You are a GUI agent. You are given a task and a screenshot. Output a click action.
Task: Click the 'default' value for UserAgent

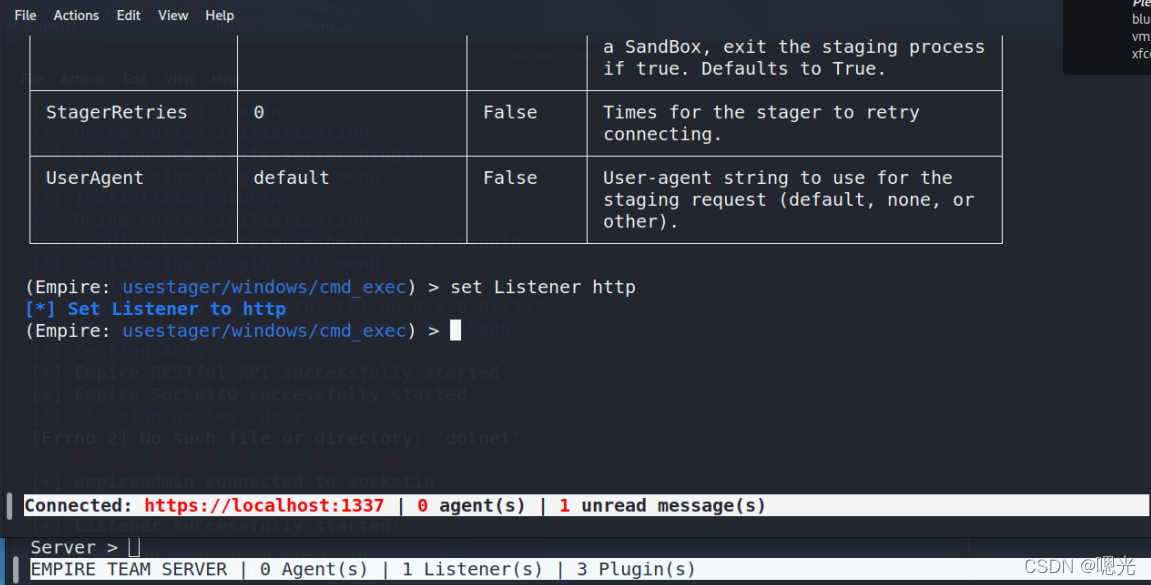click(291, 178)
